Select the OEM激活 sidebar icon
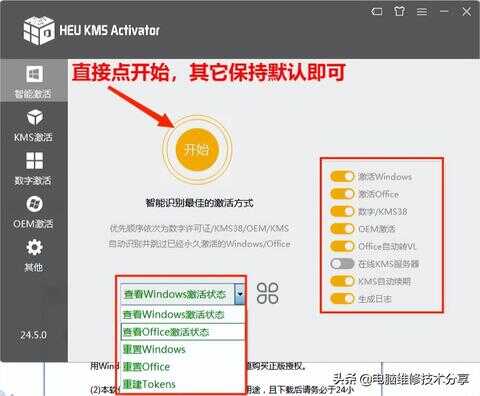The image size is (480, 396). 34,204
